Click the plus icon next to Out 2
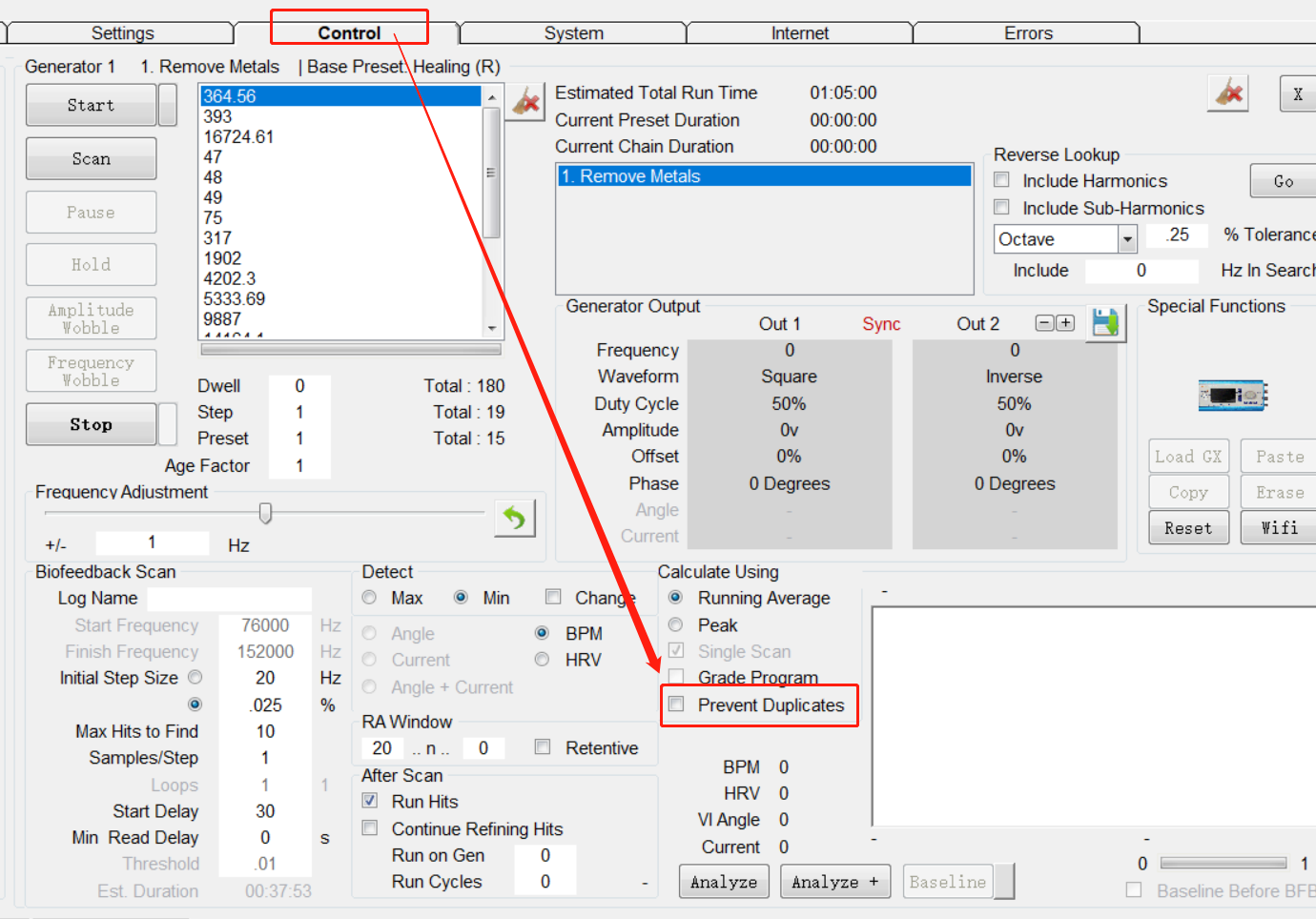The height and width of the screenshot is (919, 1316). click(x=1065, y=323)
